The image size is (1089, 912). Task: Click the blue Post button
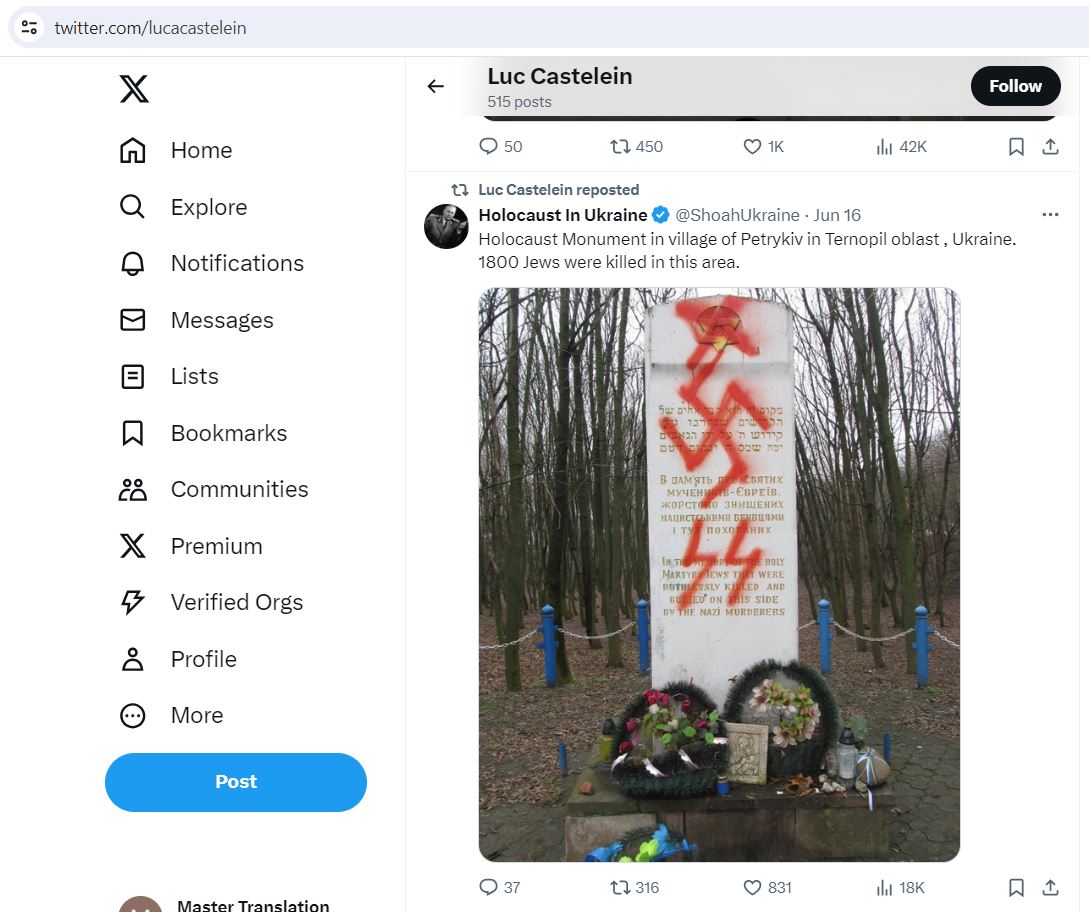[x=235, y=782]
